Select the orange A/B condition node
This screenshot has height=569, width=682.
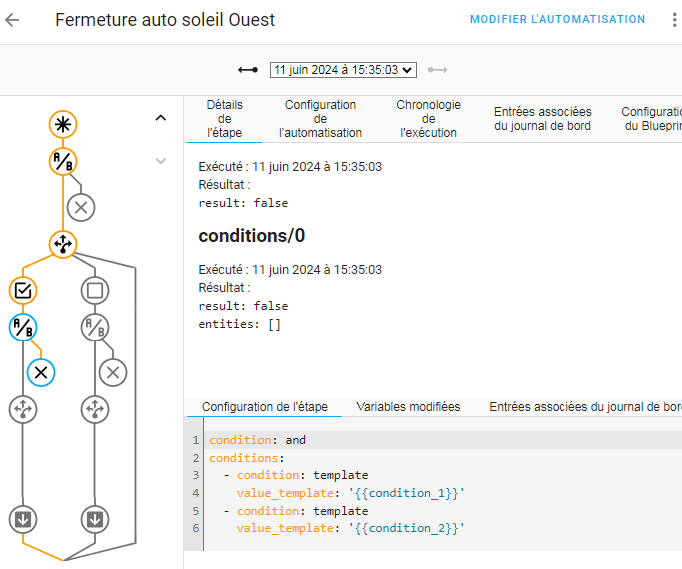click(63, 161)
